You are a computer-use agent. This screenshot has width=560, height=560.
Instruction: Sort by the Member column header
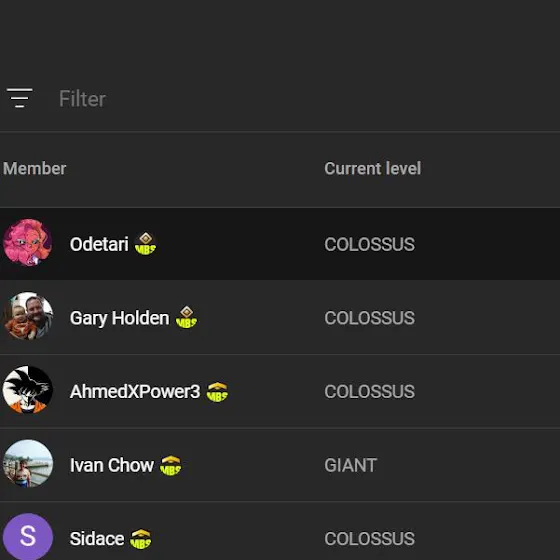click(35, 169)
